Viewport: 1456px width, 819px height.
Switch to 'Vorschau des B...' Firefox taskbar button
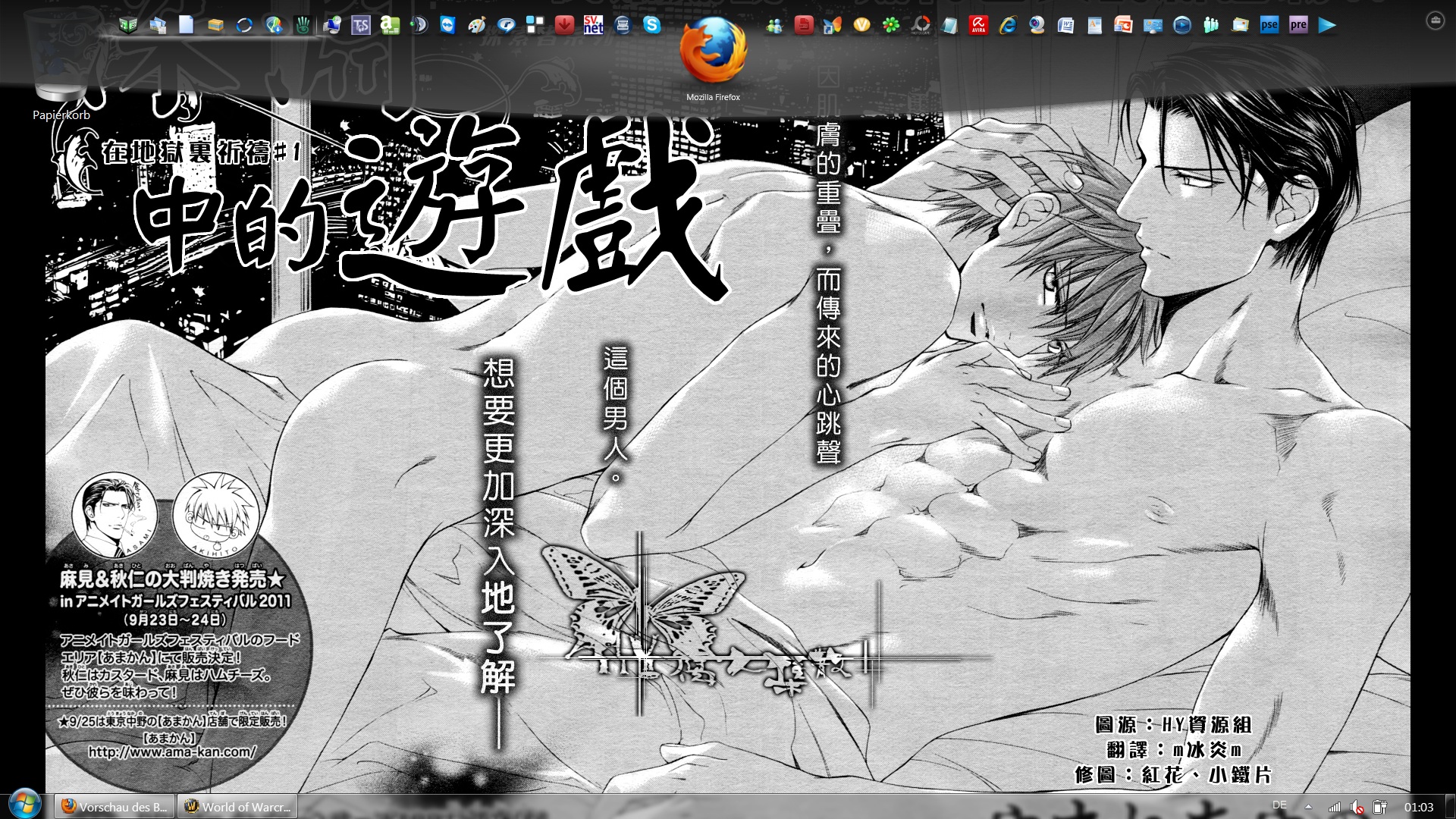click(115, 807)
